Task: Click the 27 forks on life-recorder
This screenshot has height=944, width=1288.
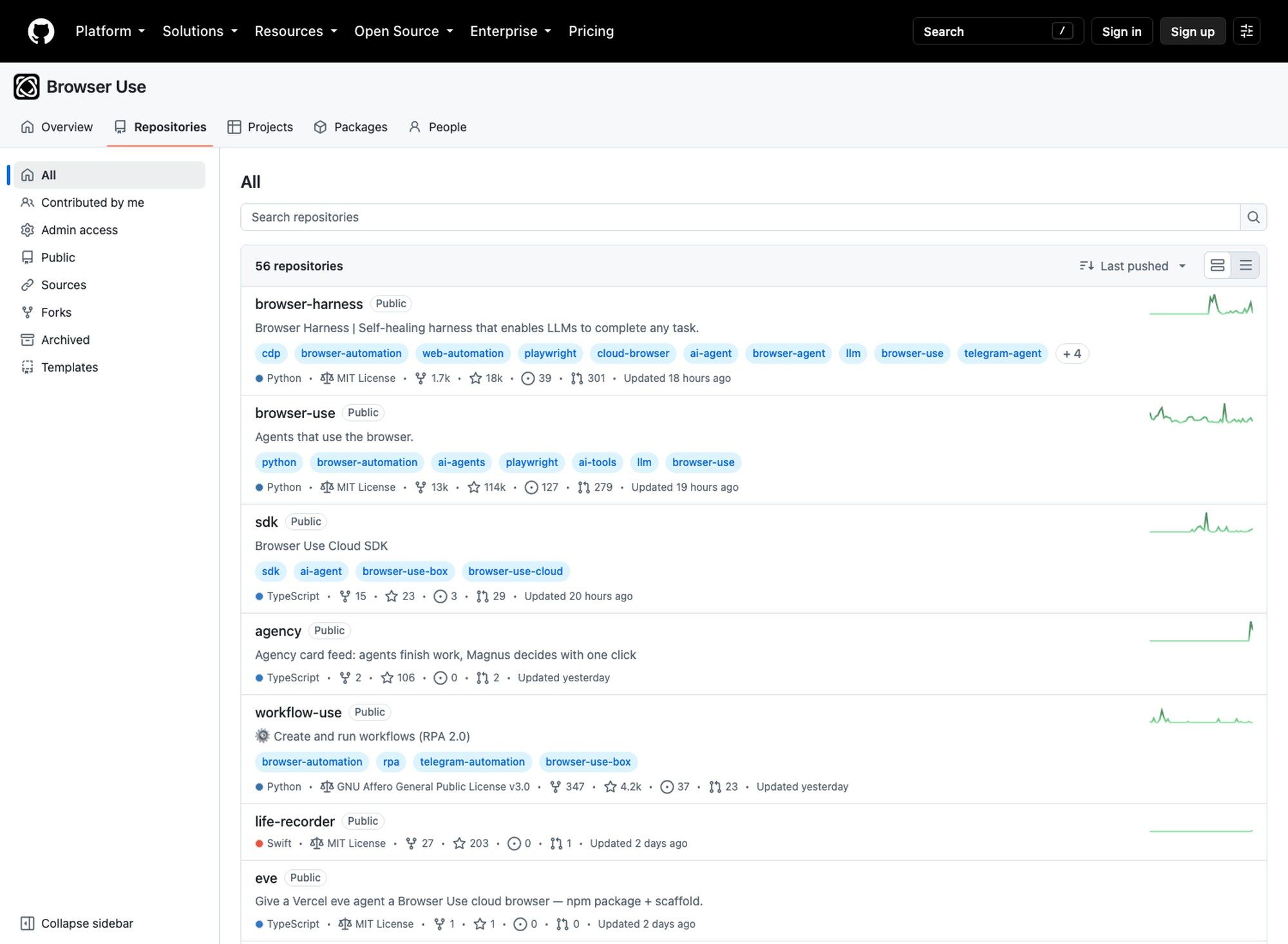Action: pyautogui.click(x=420, y=843)
